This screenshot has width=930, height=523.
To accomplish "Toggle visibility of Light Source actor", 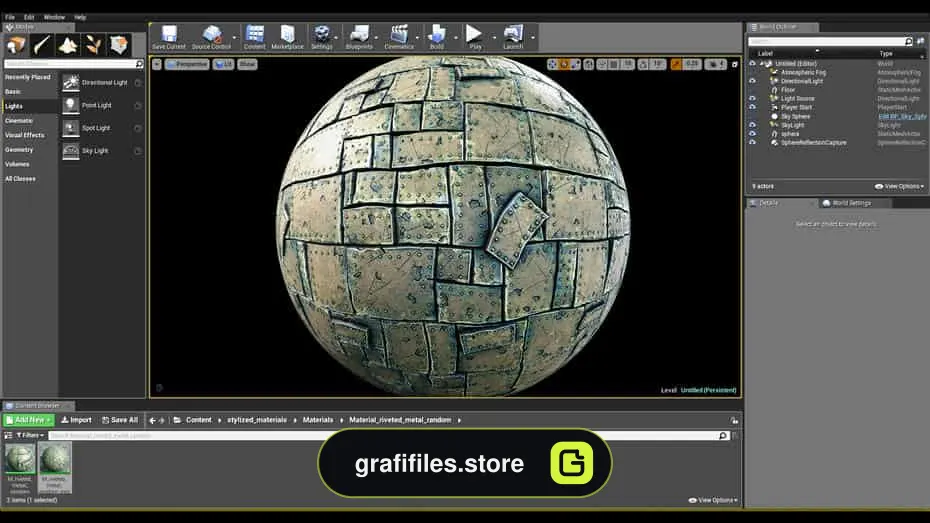I will (x=753, y=98).
